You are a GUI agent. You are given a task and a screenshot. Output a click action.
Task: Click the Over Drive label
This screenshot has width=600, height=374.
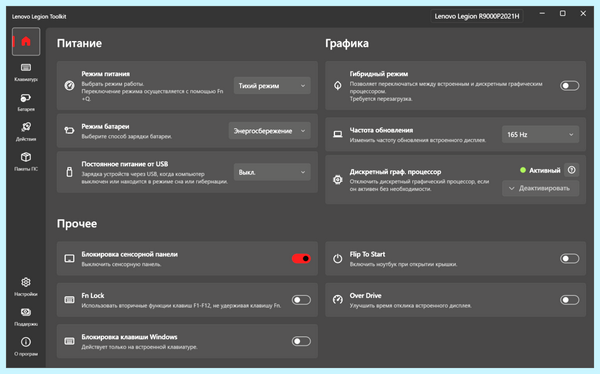365,296
